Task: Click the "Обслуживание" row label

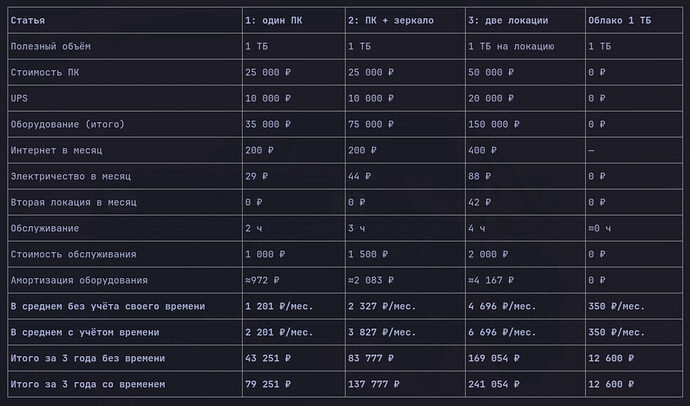Action: [125, 228]
